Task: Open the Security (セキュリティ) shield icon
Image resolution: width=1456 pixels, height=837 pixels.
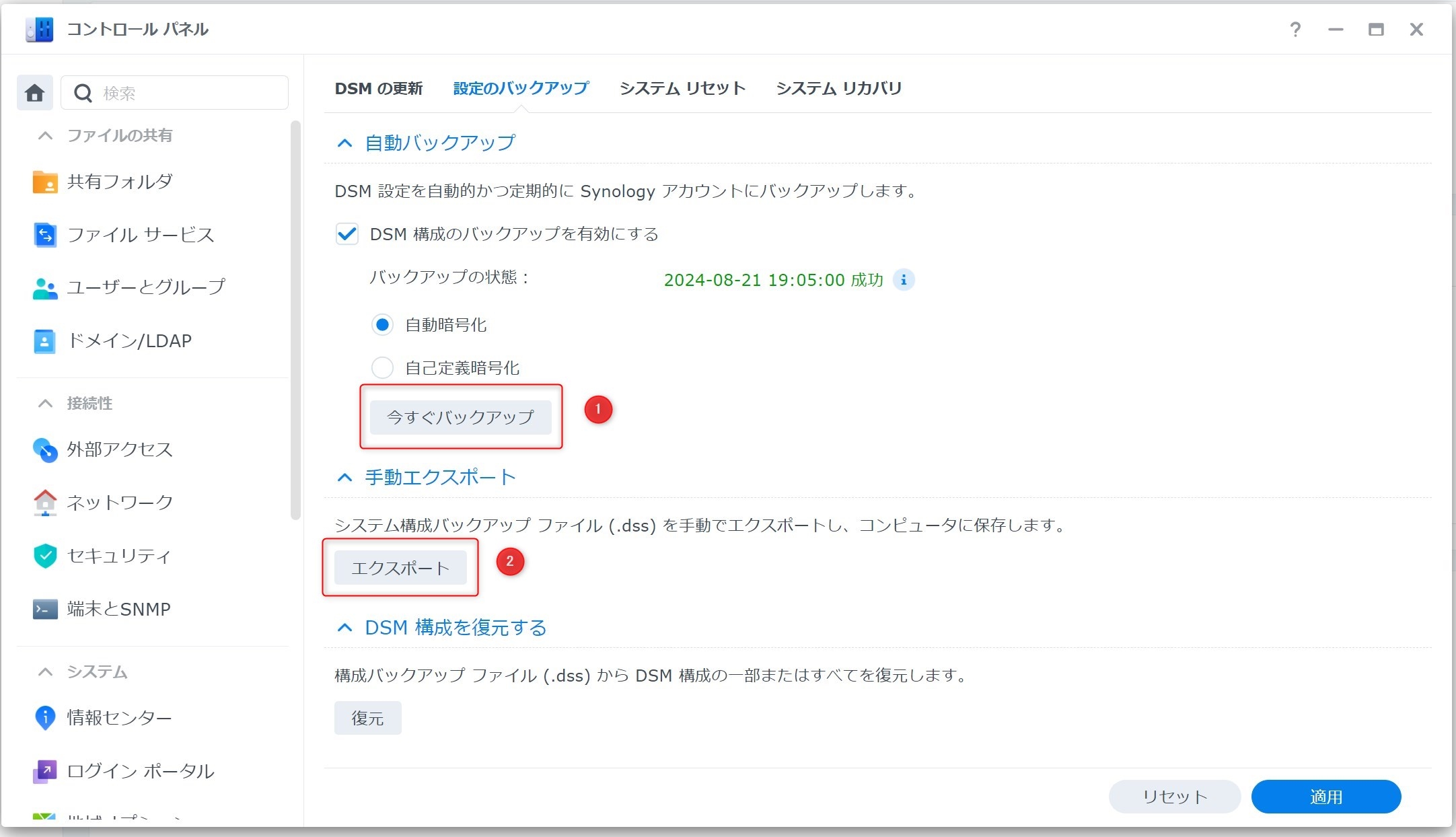Action: click(45, 556)
